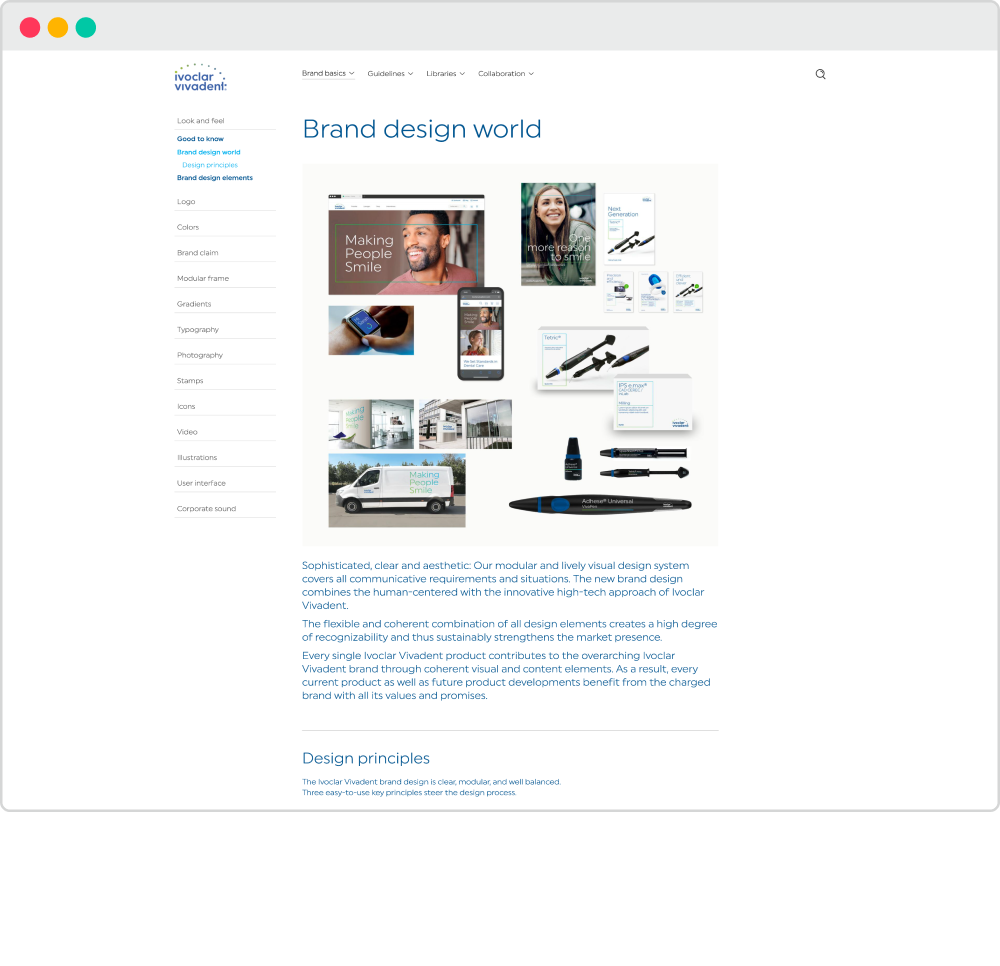Click the Making People Smile website mockup
Image resolution: width=1000 pixels, height=966 pixels.
pyautogui.click(x=406, y=245)
